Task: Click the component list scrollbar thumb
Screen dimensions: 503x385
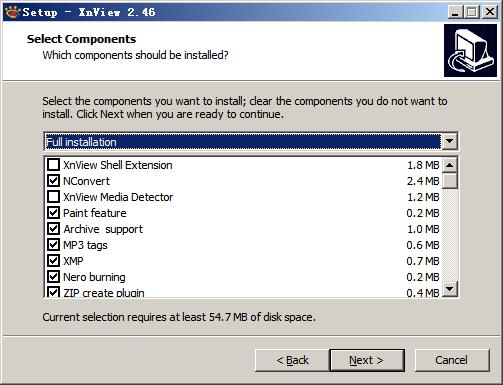Action: tap(450, 181)
